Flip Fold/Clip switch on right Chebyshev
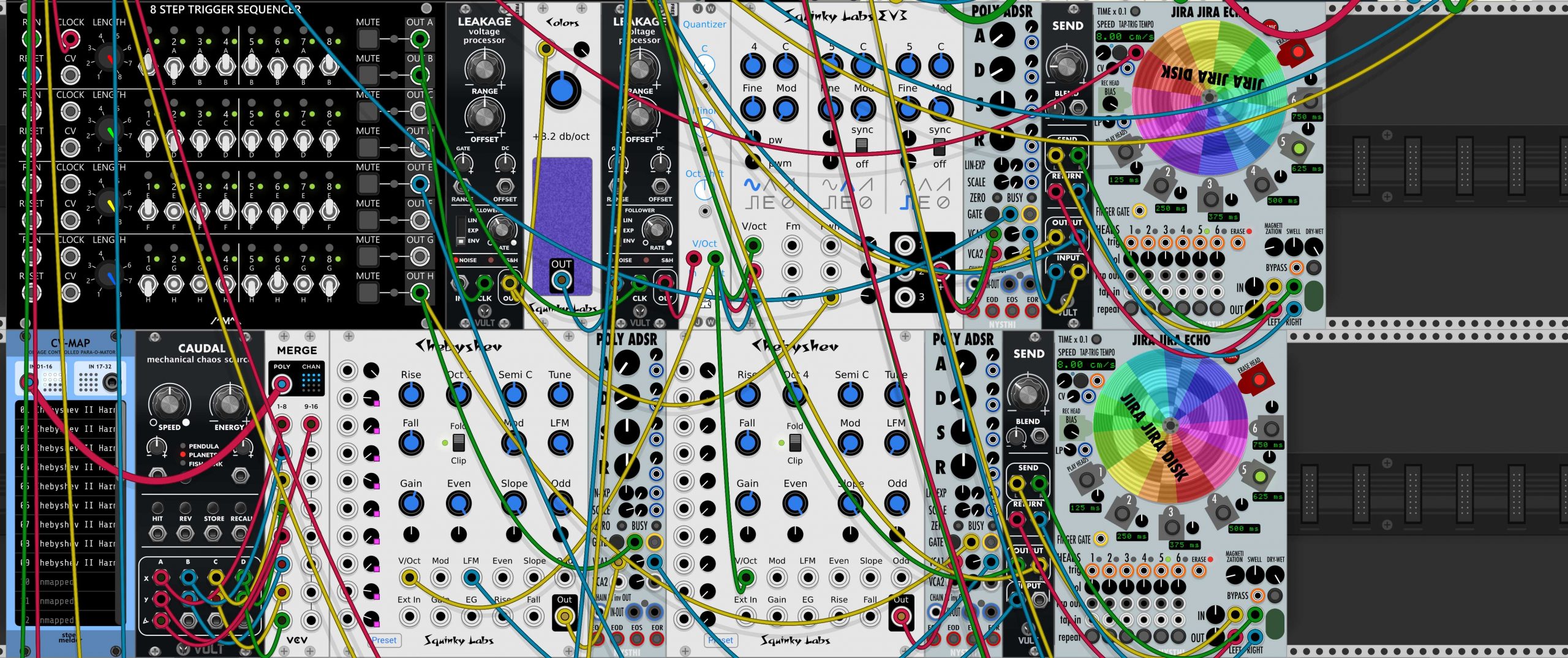The width and height of the screenshot is (1568, 658). click(x=794, y=442)
